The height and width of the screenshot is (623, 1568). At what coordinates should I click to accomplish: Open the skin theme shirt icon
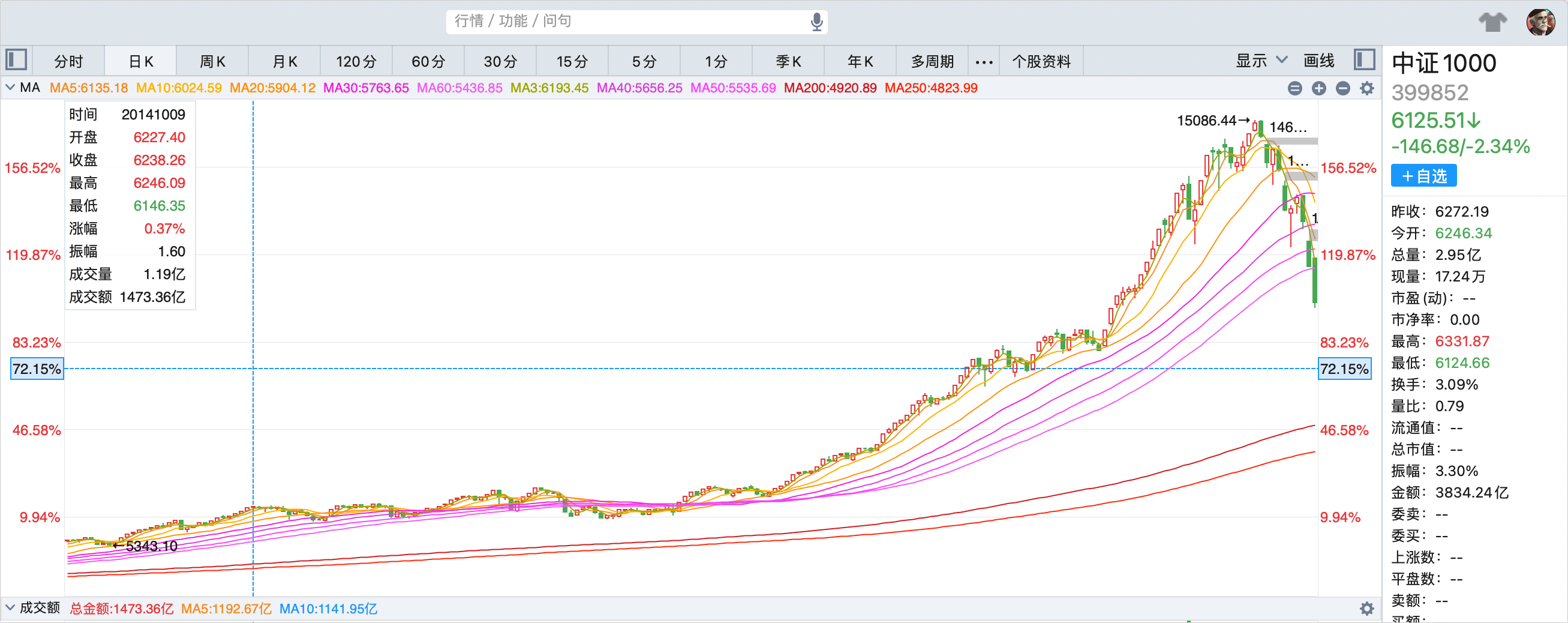click(1492, 22)
